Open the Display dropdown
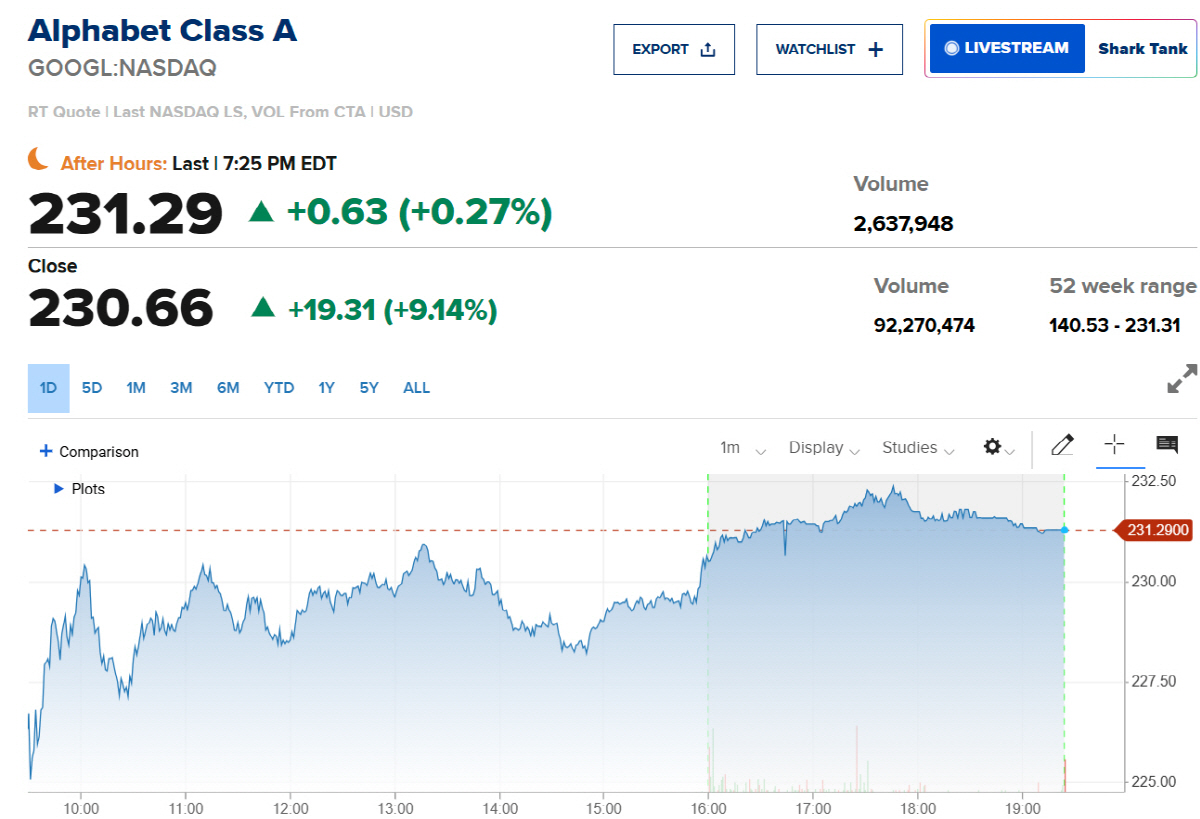 click(x=824, y=448)
